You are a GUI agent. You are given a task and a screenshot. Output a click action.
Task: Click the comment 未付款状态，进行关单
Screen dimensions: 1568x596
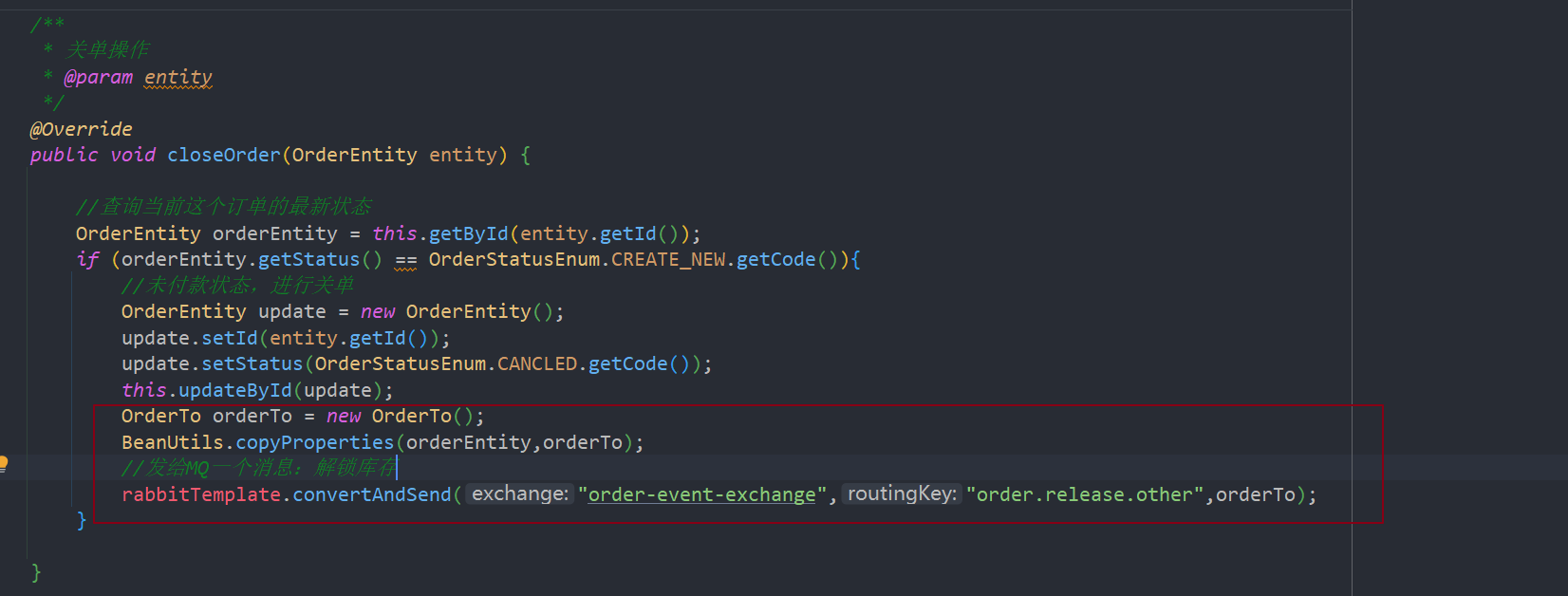click(237, 285)
